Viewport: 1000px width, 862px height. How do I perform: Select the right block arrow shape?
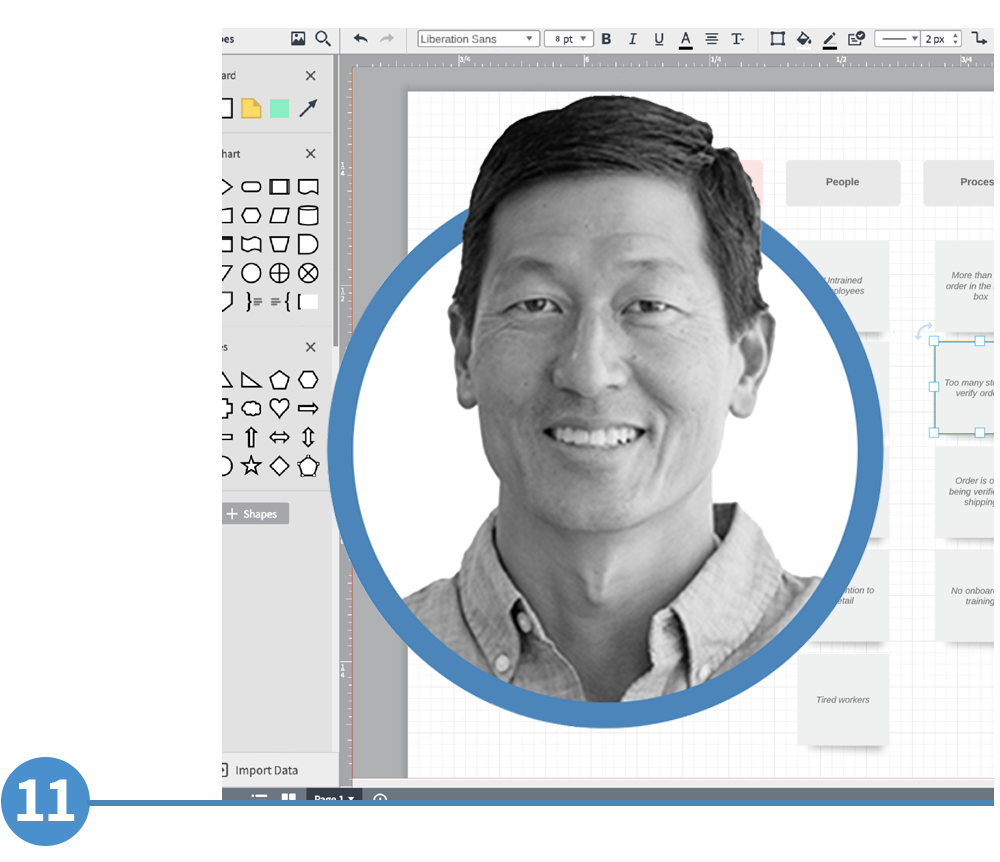coord(308,408)
